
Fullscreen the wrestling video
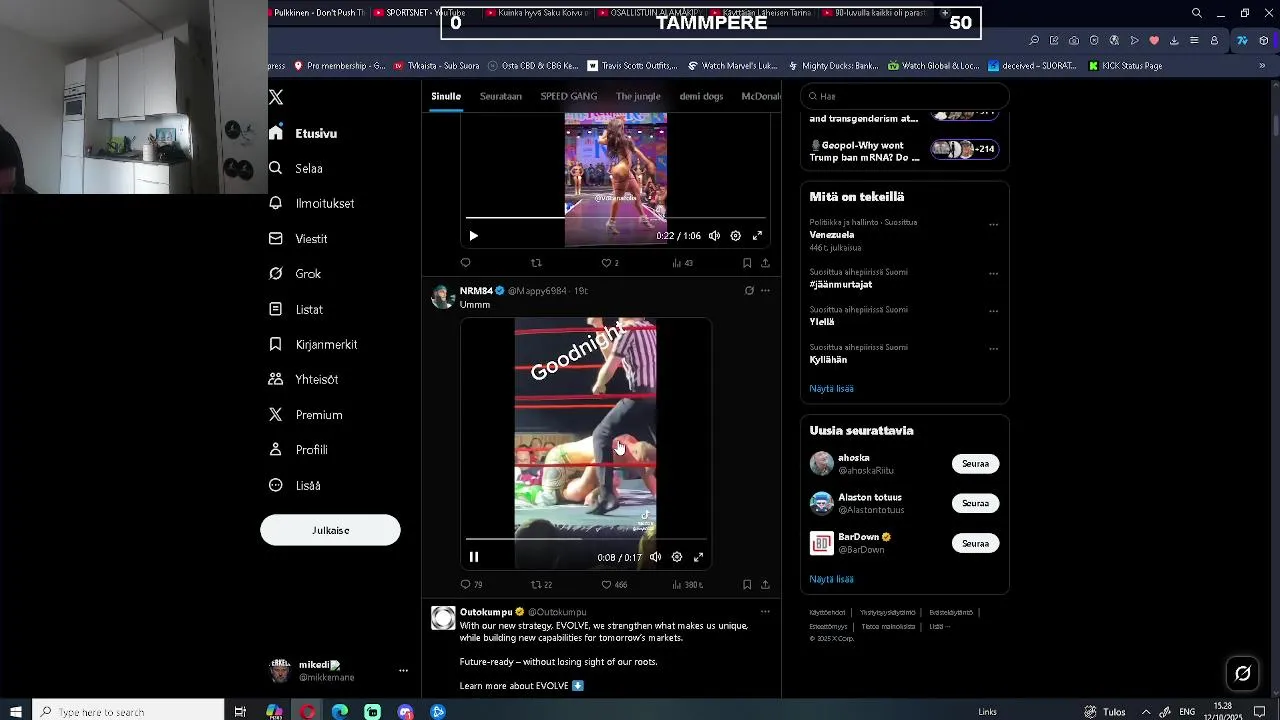point(698,557)
